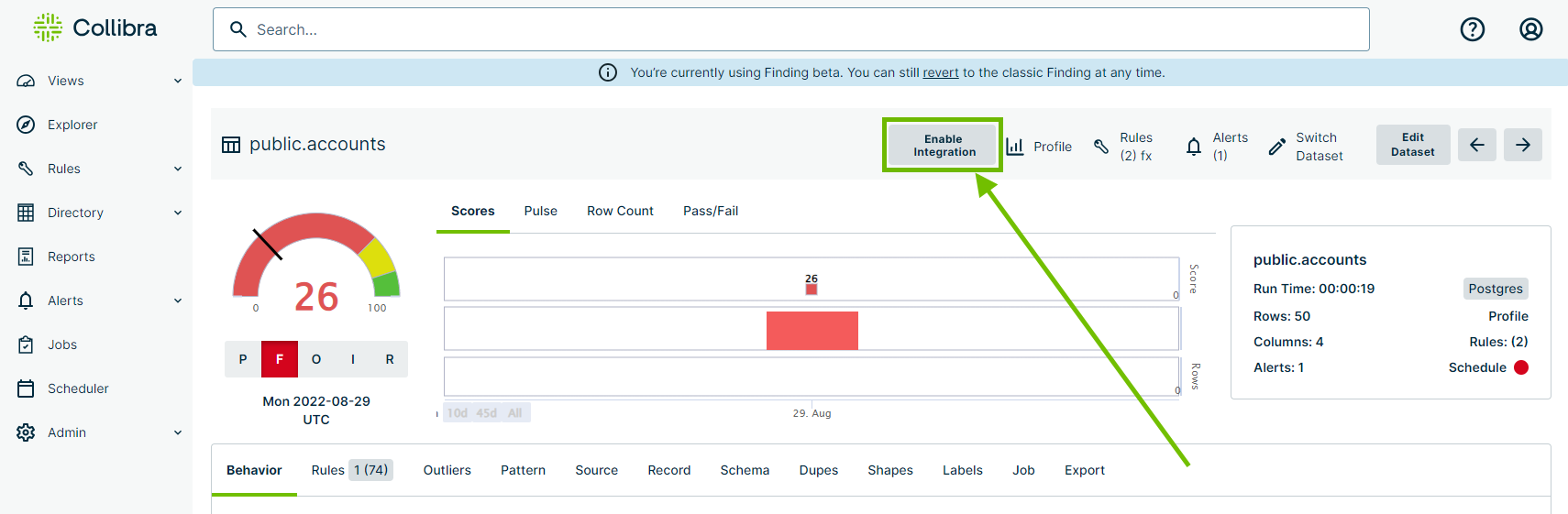This screenshot has height=514, width=1568.
Task: Click the Alerts bell icon in toolbar
Action: [1193, 147]
